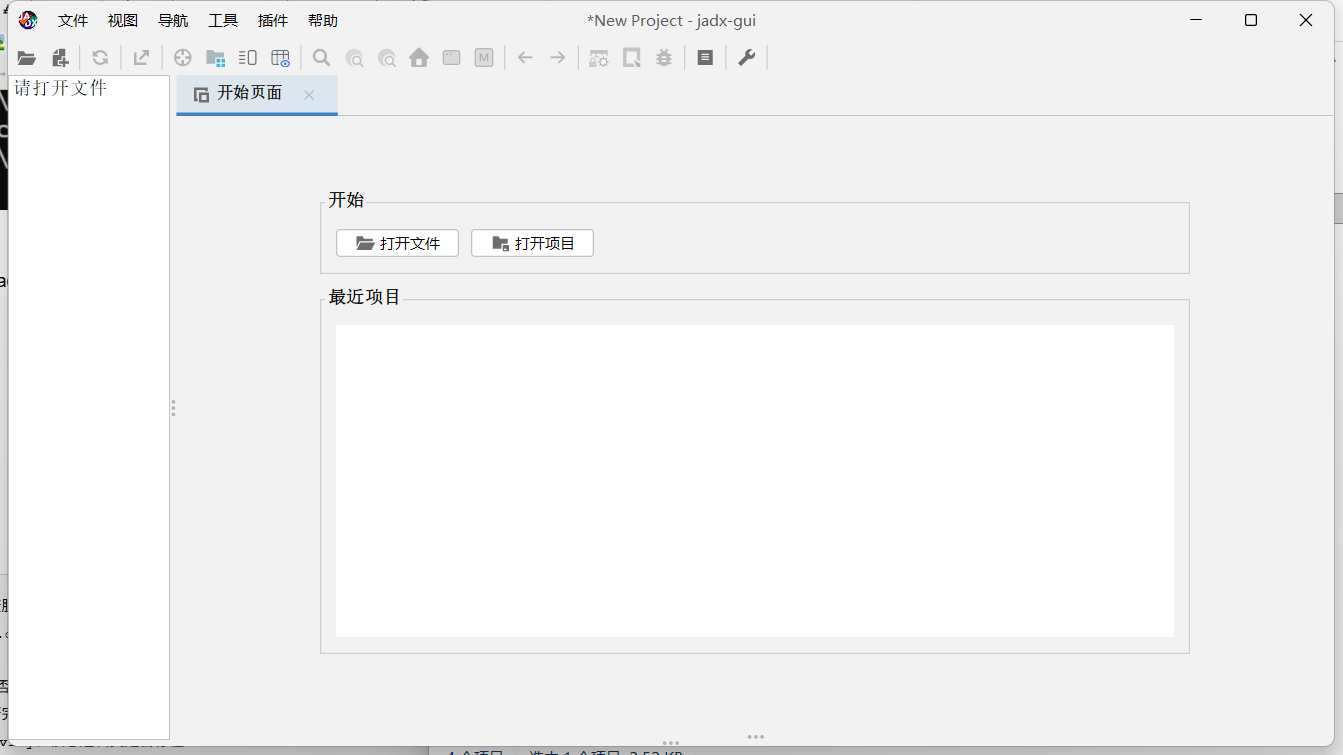This screenshot has height=755, width=1343.
Task: Click the list-and-panel toolbar icon
Action: pyautogui.click(x=248, y=58)
